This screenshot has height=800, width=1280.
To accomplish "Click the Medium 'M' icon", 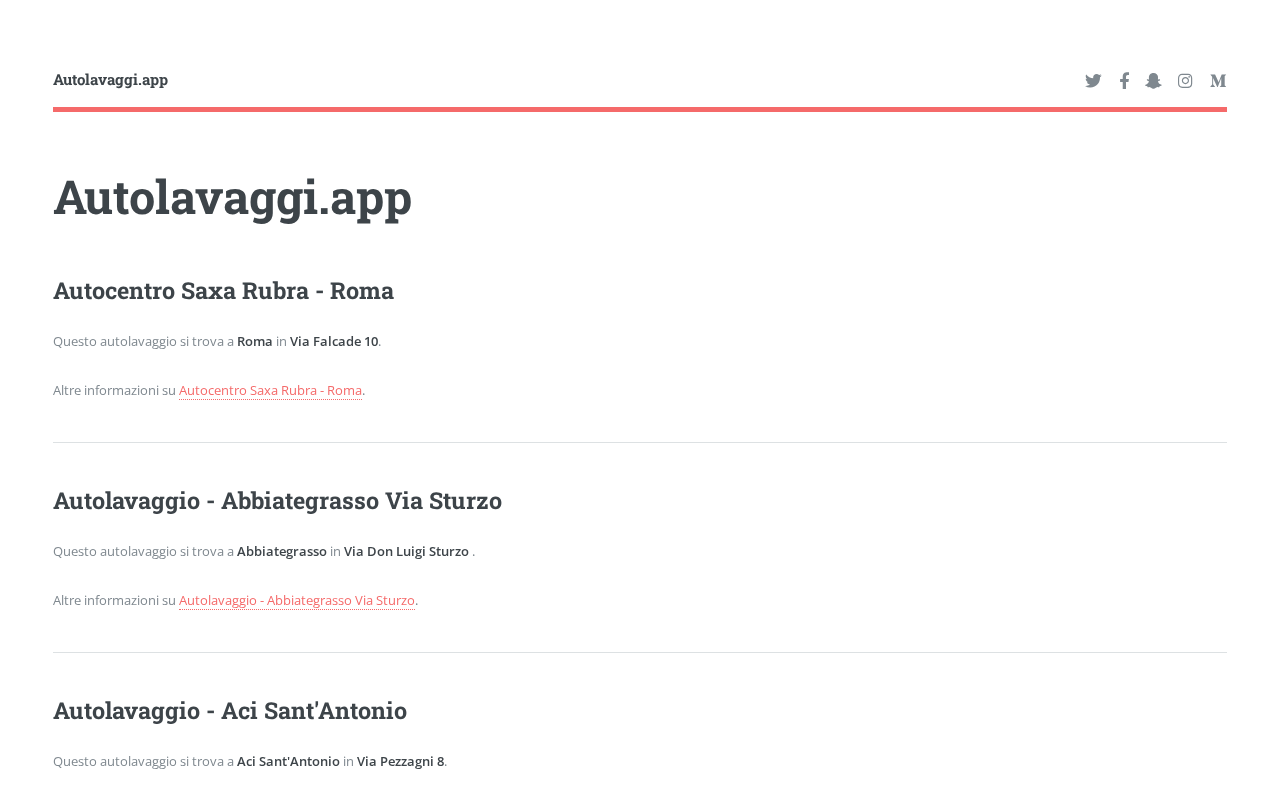I will [x=1218, y=81].
